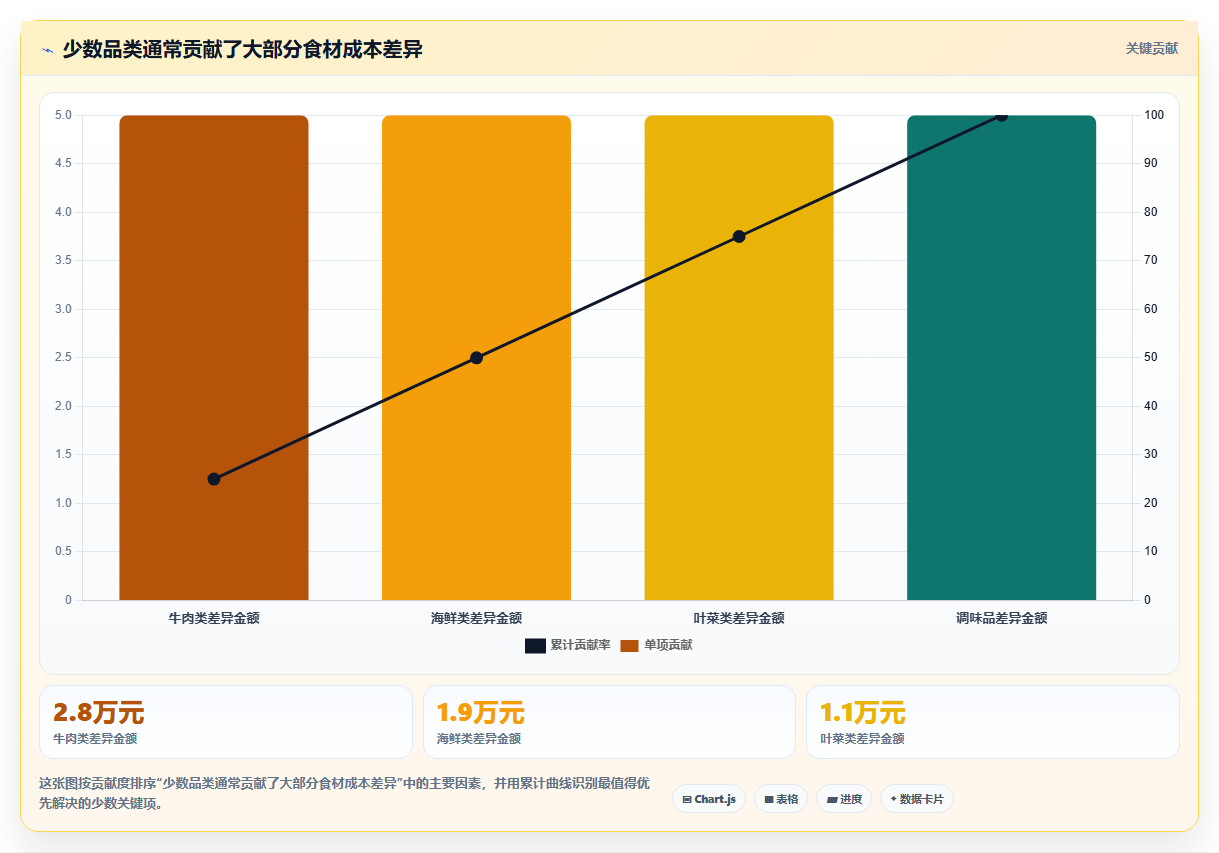Click the 表格 tag chip
The width and height of the screenshot is (1219, 853).
(781, 799)
